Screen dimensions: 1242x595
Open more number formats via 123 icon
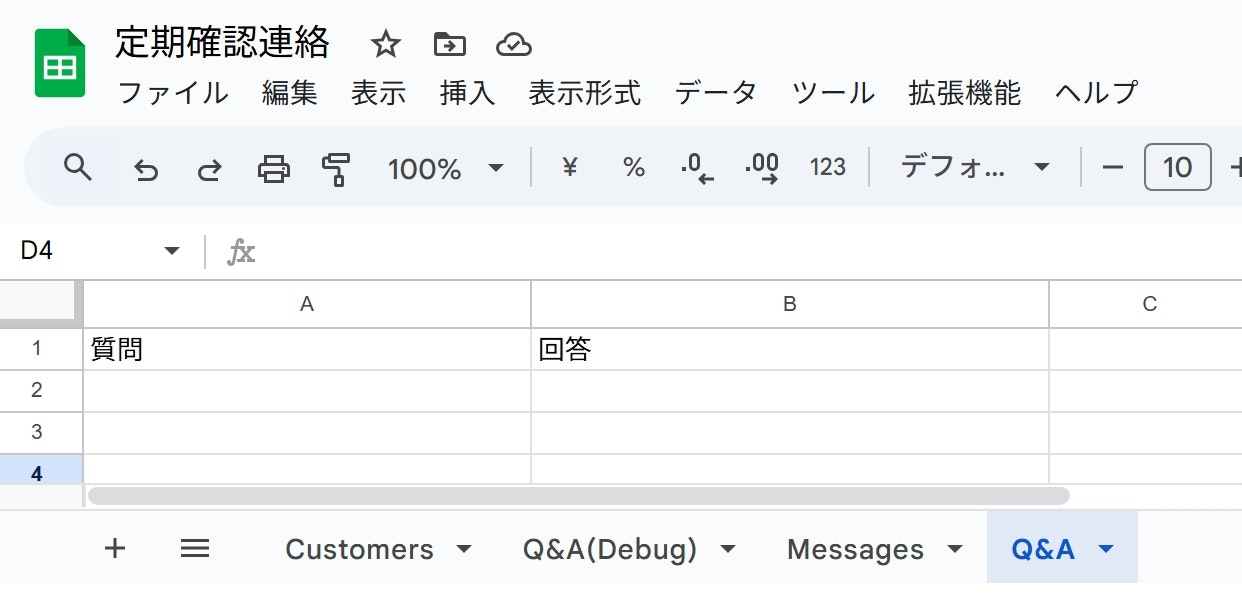click(828, 168)
